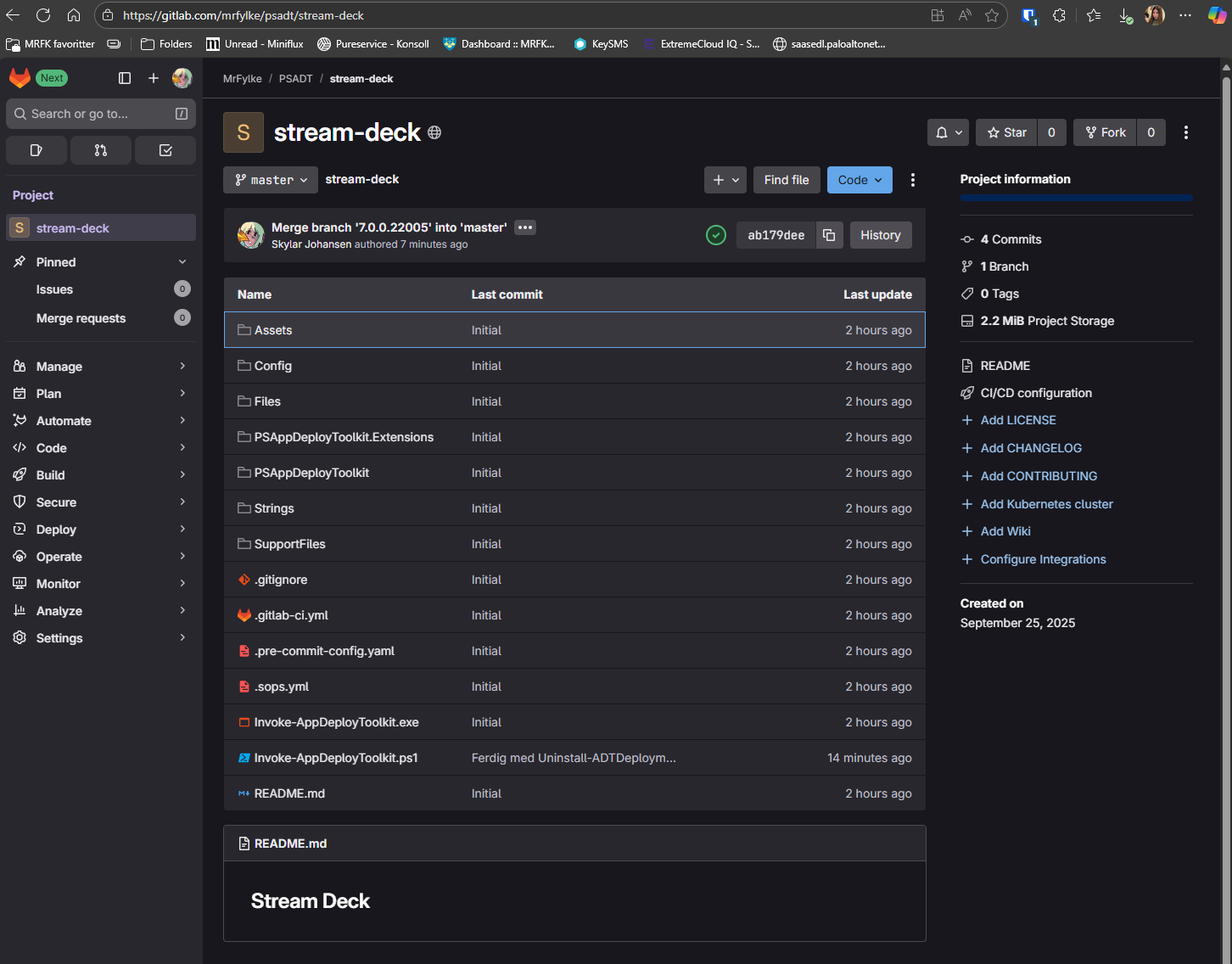Click the plus create-new icon in sidebar
This screenshot has width=1232, height=964.
click(154, 78)
